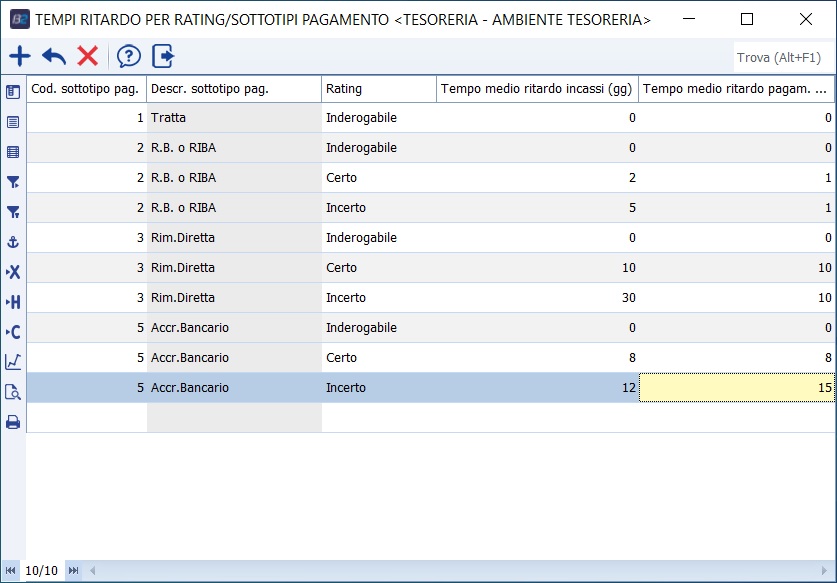Click the H export sidebar icon

click(x=13, y=302)
